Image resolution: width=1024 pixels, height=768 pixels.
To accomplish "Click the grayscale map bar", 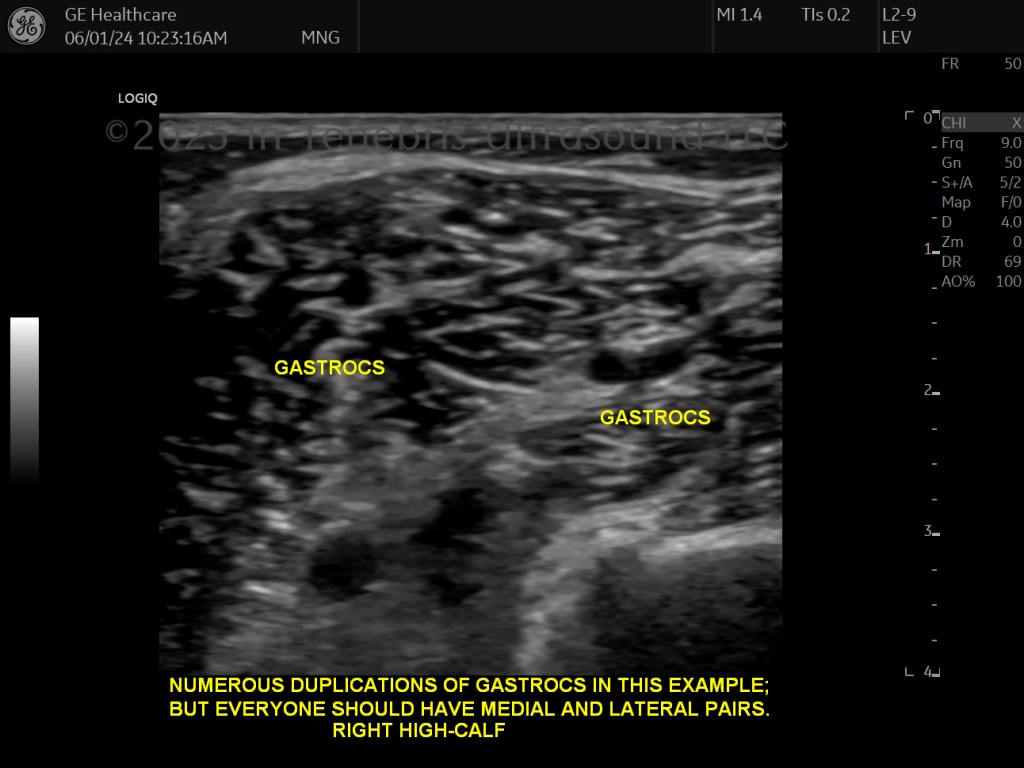I will (x=24, y=400).
